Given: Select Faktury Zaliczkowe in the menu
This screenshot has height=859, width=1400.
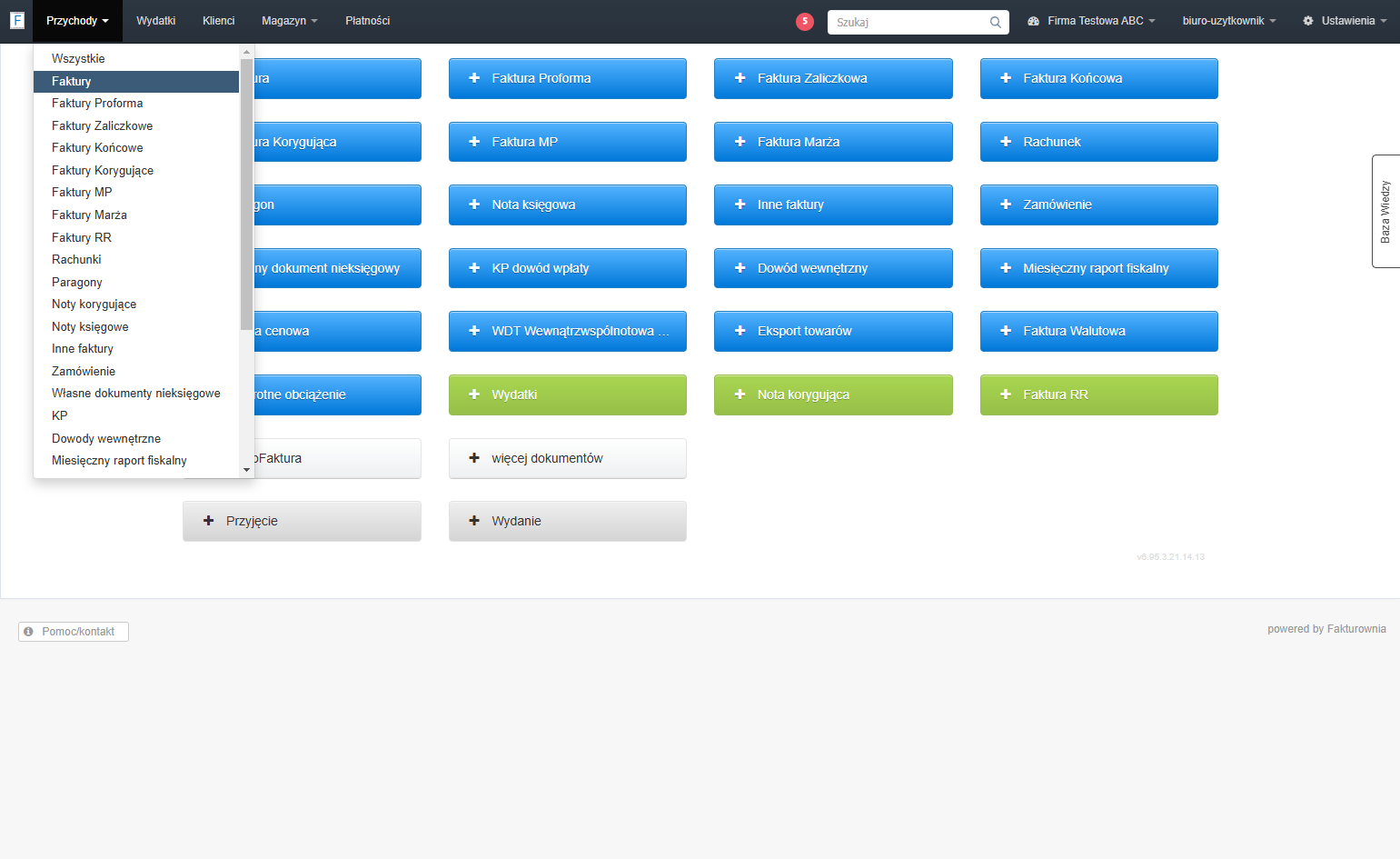Looking at the screenshot, I should (x=136, y=125).
